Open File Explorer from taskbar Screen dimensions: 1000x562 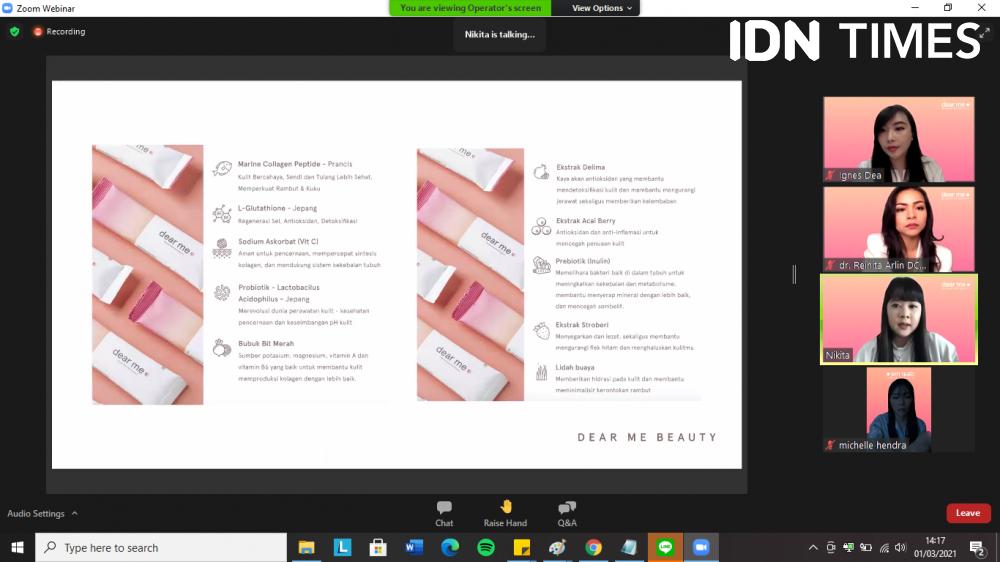pos(307,547)
